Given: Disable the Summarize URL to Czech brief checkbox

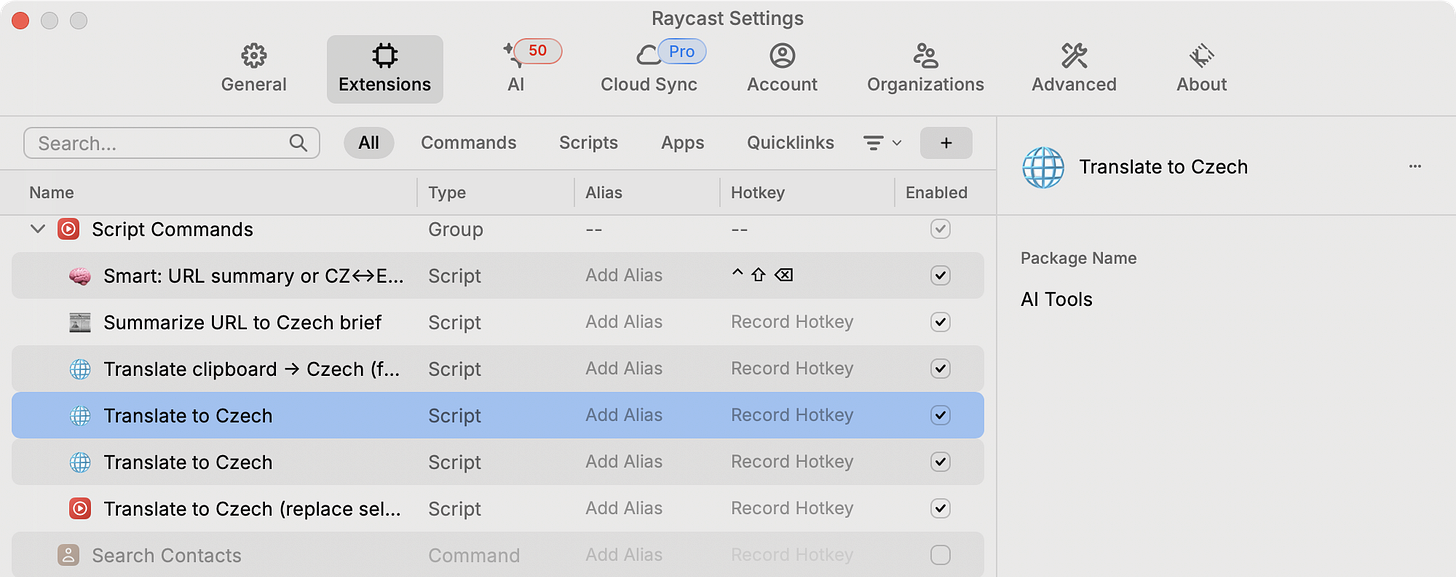Looking at the screenshot, I should pos(940,322).
